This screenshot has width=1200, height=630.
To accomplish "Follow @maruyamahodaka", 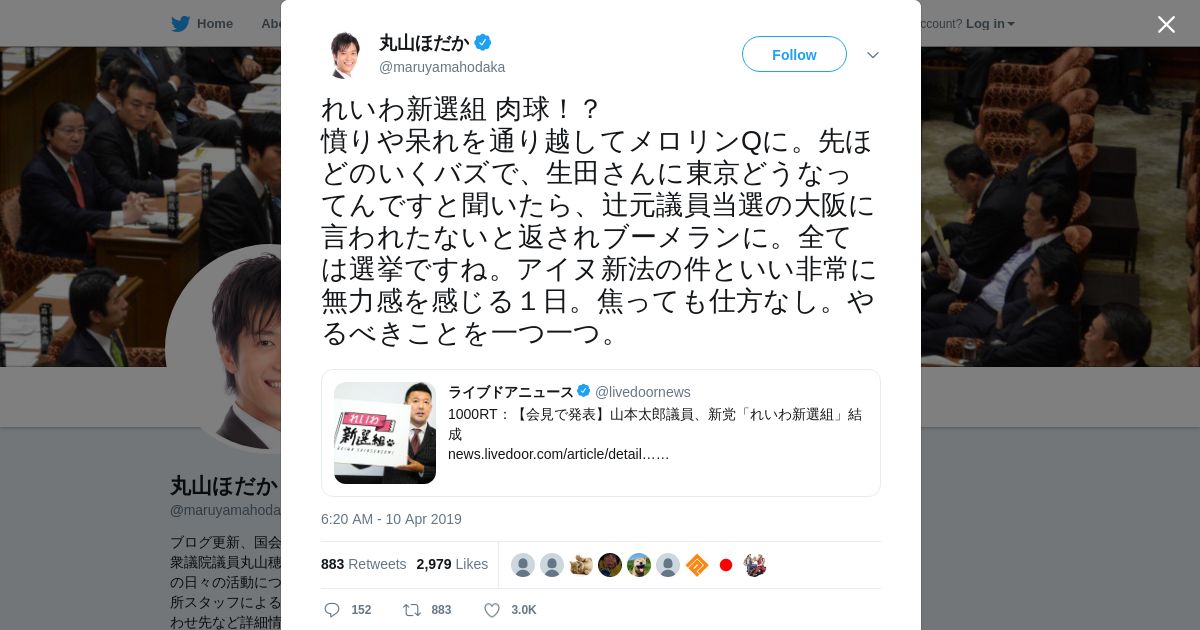I will pos(794,54).
